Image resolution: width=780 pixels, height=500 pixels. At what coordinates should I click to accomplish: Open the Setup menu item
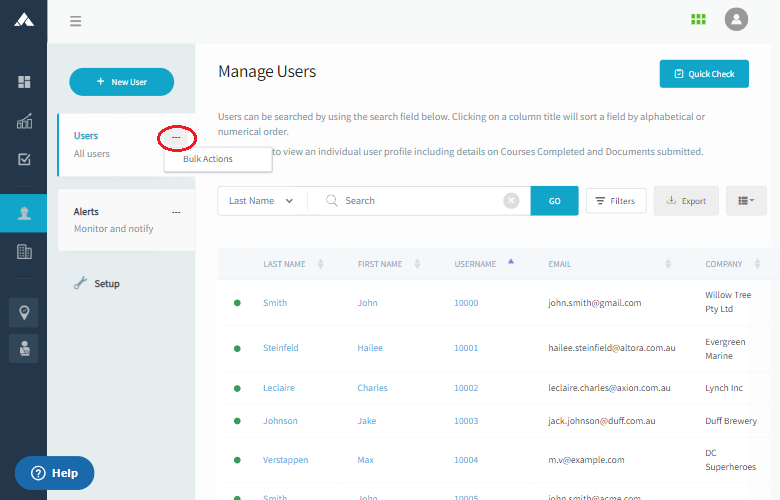(x=106, y=284)
